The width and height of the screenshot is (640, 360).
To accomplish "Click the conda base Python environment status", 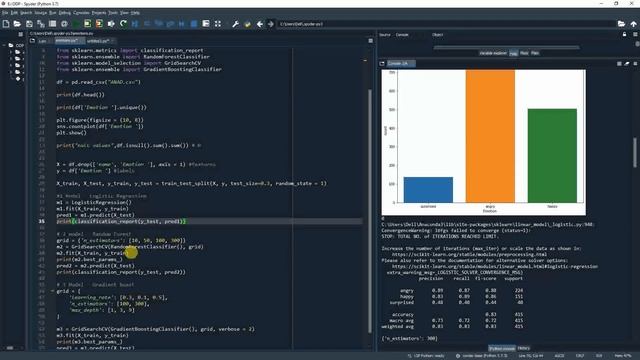I will [483, 356].
